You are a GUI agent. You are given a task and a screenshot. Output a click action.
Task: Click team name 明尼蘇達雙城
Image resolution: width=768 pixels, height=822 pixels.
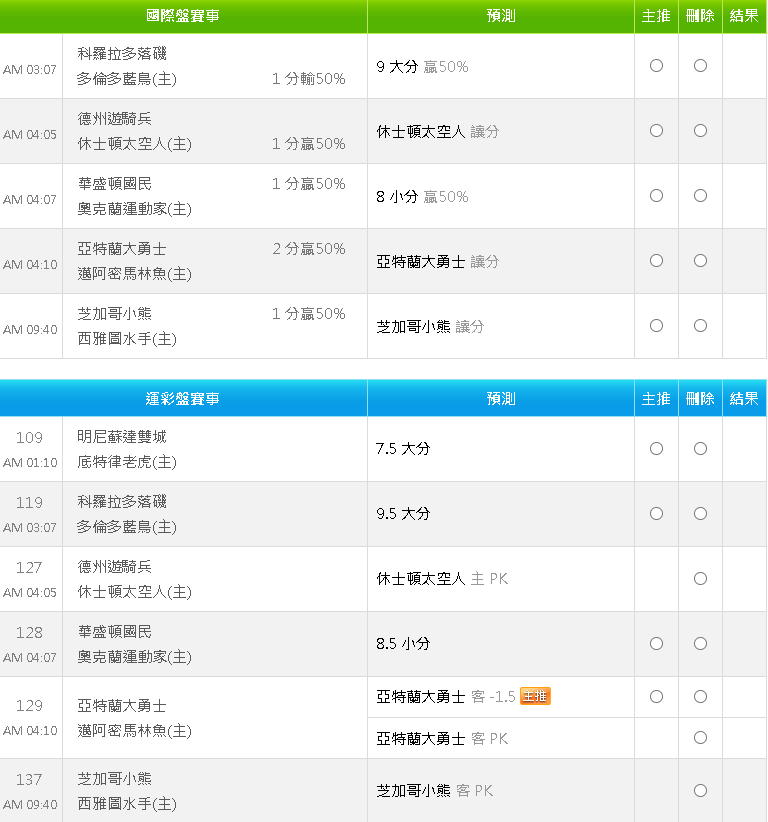coord(122,437)
